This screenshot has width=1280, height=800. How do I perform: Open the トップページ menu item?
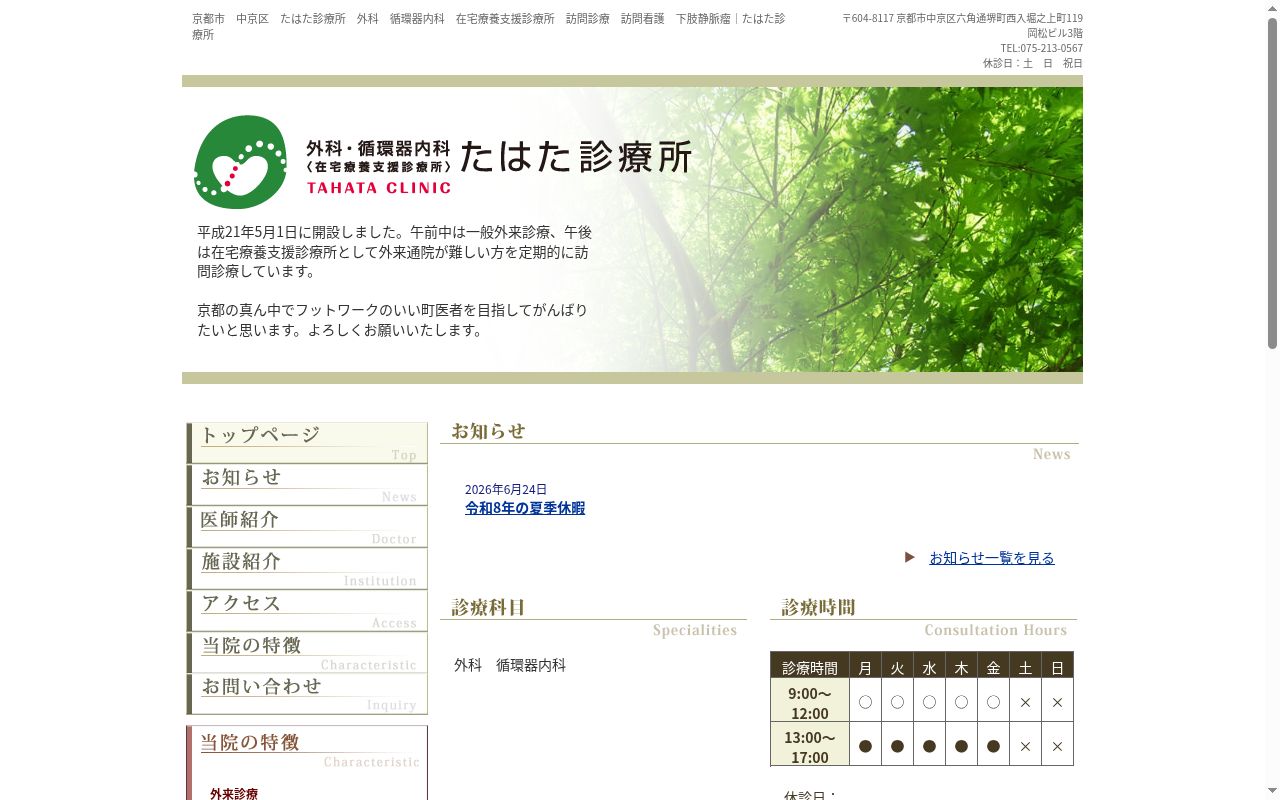click(307, 443)
